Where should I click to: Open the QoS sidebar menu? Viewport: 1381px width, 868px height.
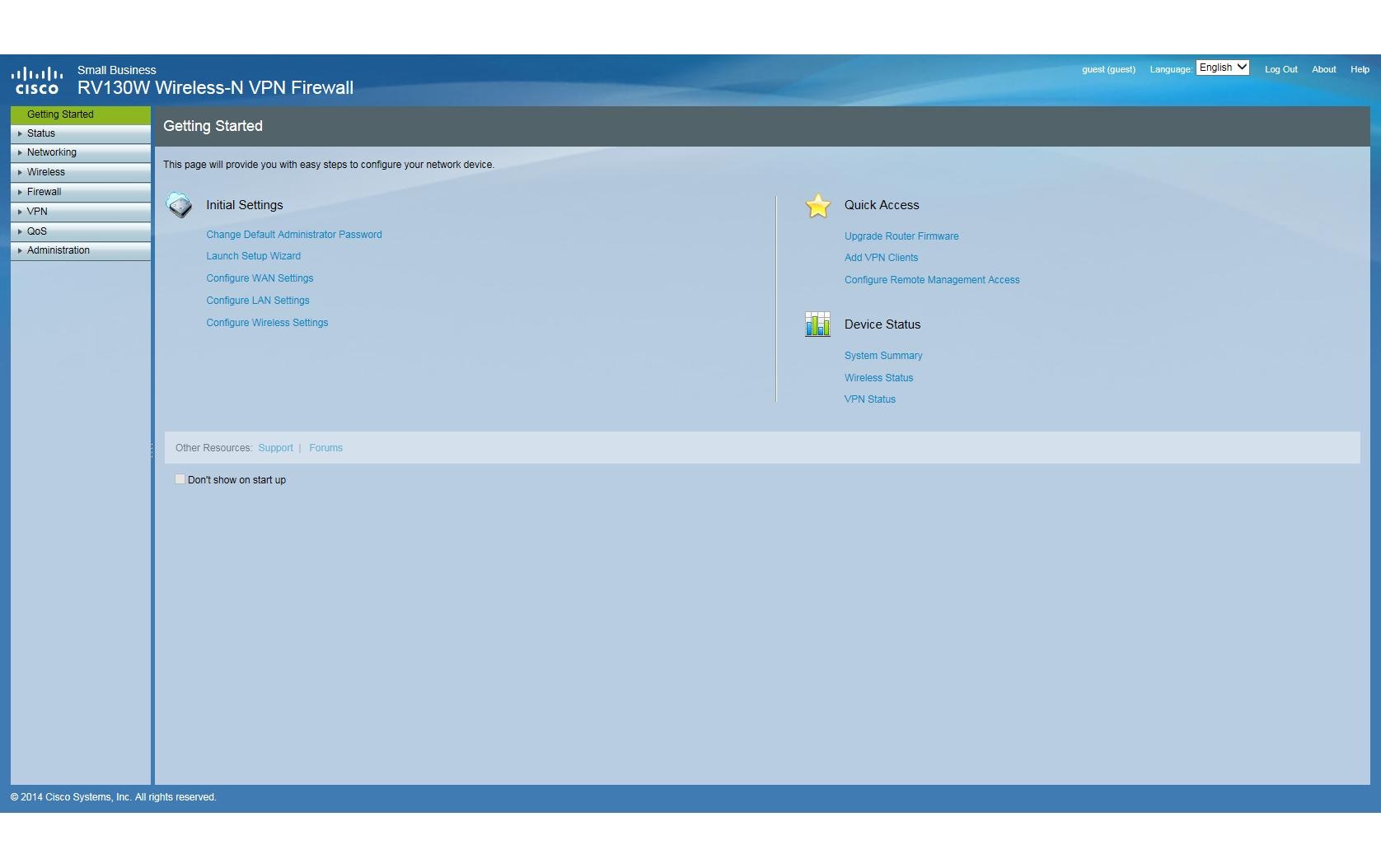pos(81,231)
